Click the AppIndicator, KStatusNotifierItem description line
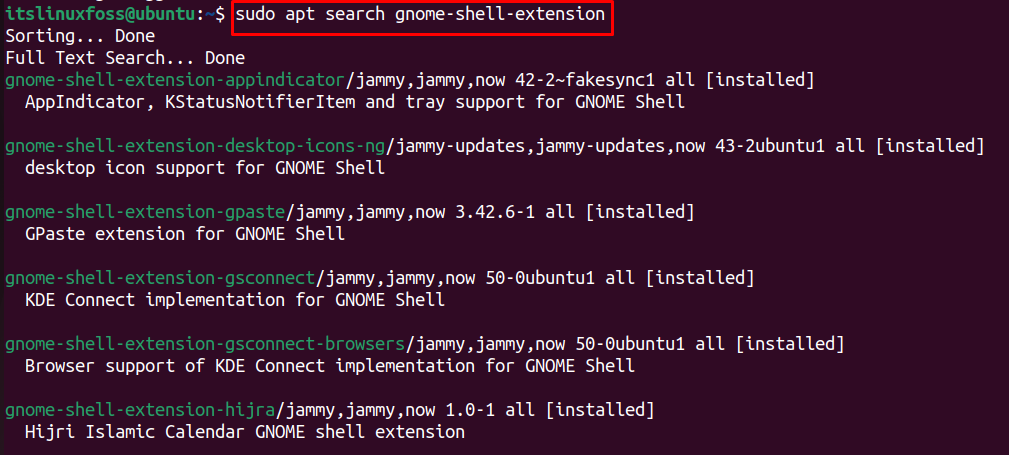 point(355,102)
